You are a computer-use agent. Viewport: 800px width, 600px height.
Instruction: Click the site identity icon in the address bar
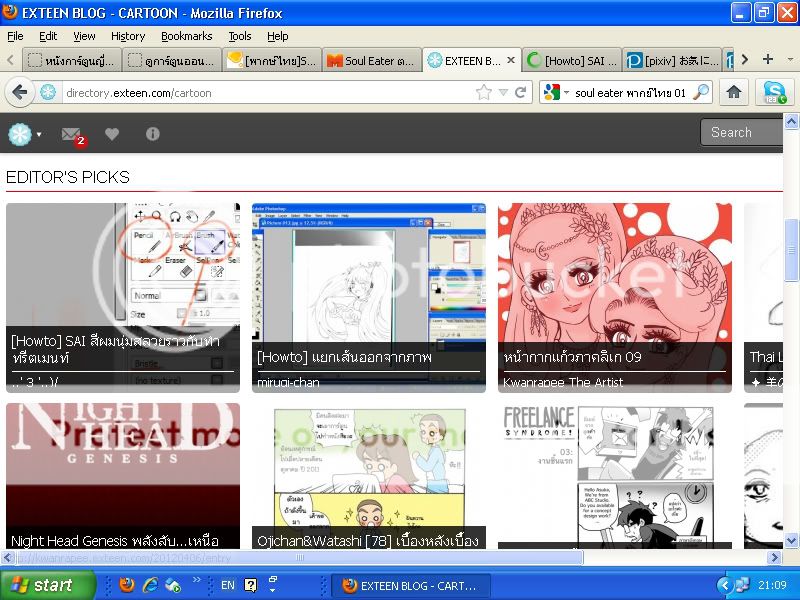coord(48,93)
